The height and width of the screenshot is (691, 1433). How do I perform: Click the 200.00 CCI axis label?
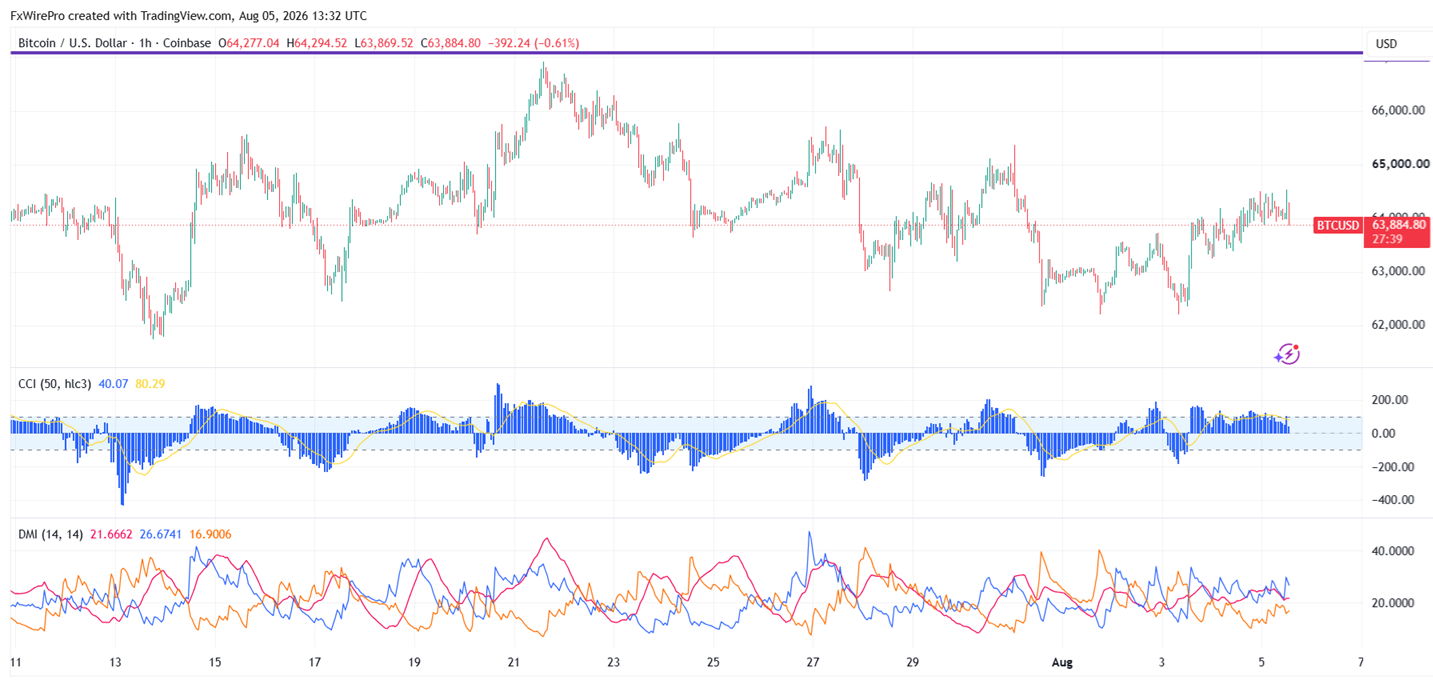pyautogui.click(x=1391, y=400)
